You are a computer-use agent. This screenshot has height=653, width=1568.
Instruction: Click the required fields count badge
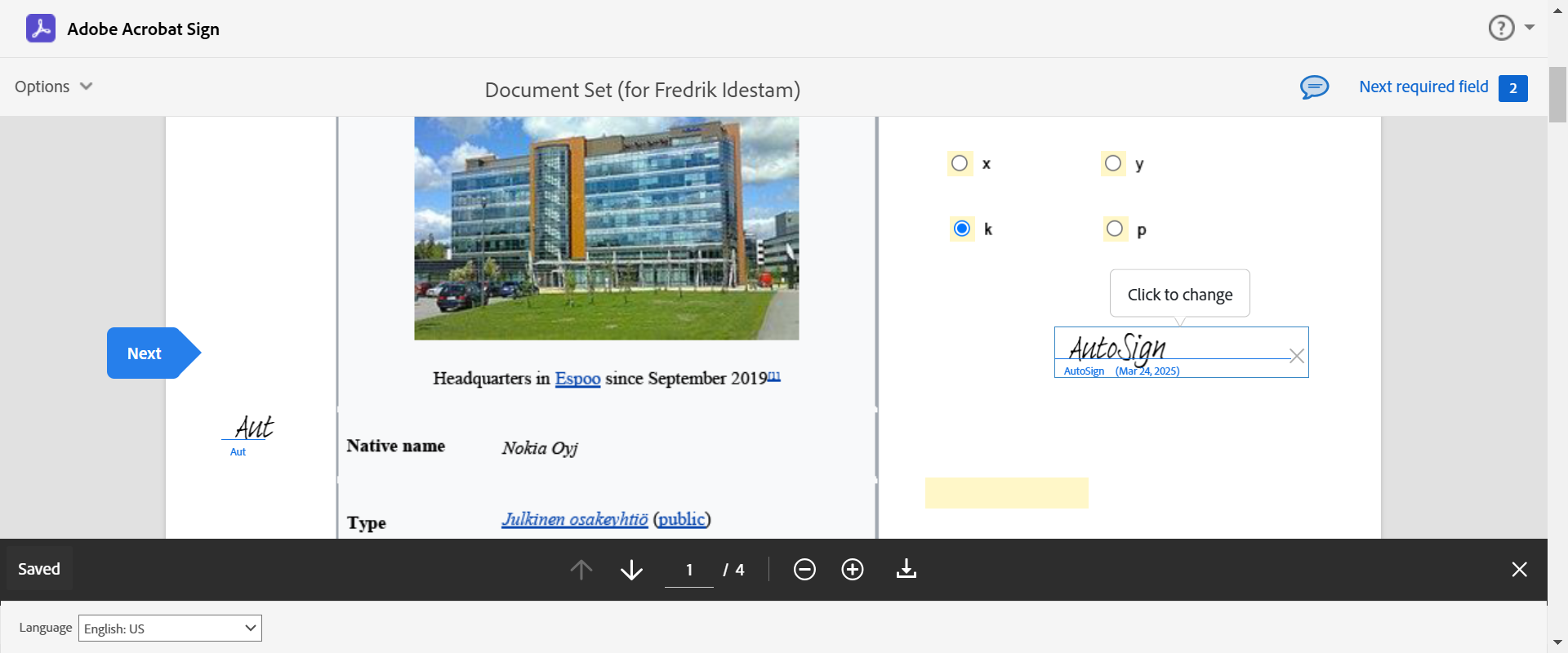click(x=1513, y=88)
